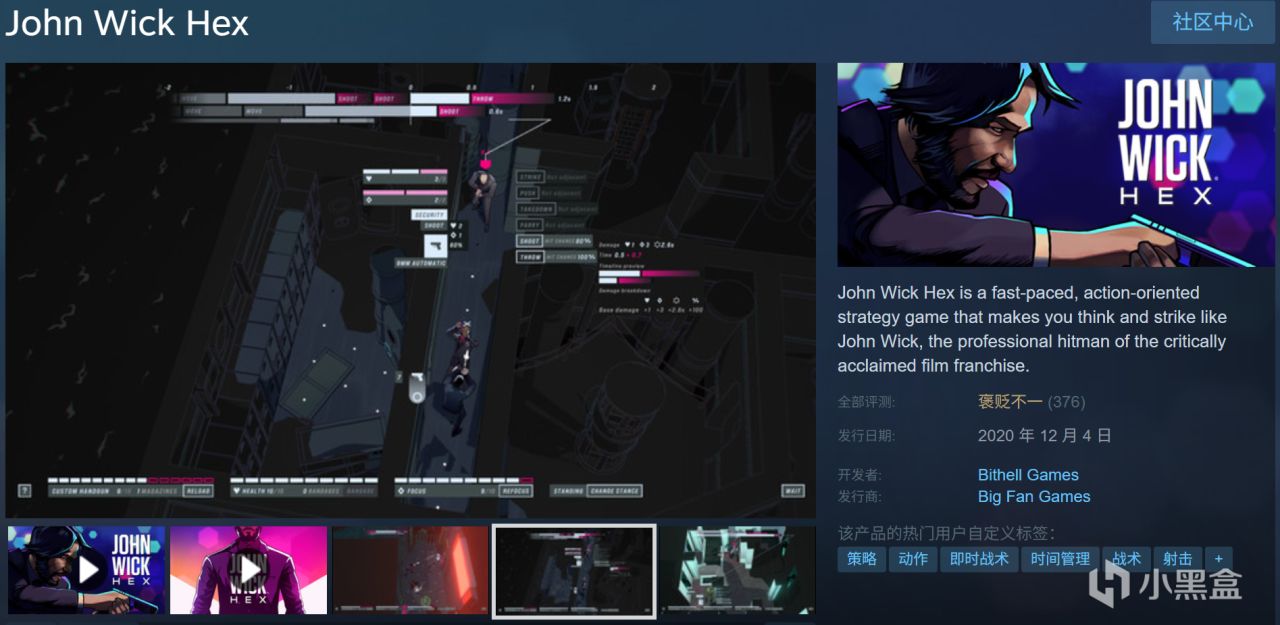The width and height of the screenshot is (1280, 625).
Task: Click the game description paragraph
Action: [x=1032, y=329]
